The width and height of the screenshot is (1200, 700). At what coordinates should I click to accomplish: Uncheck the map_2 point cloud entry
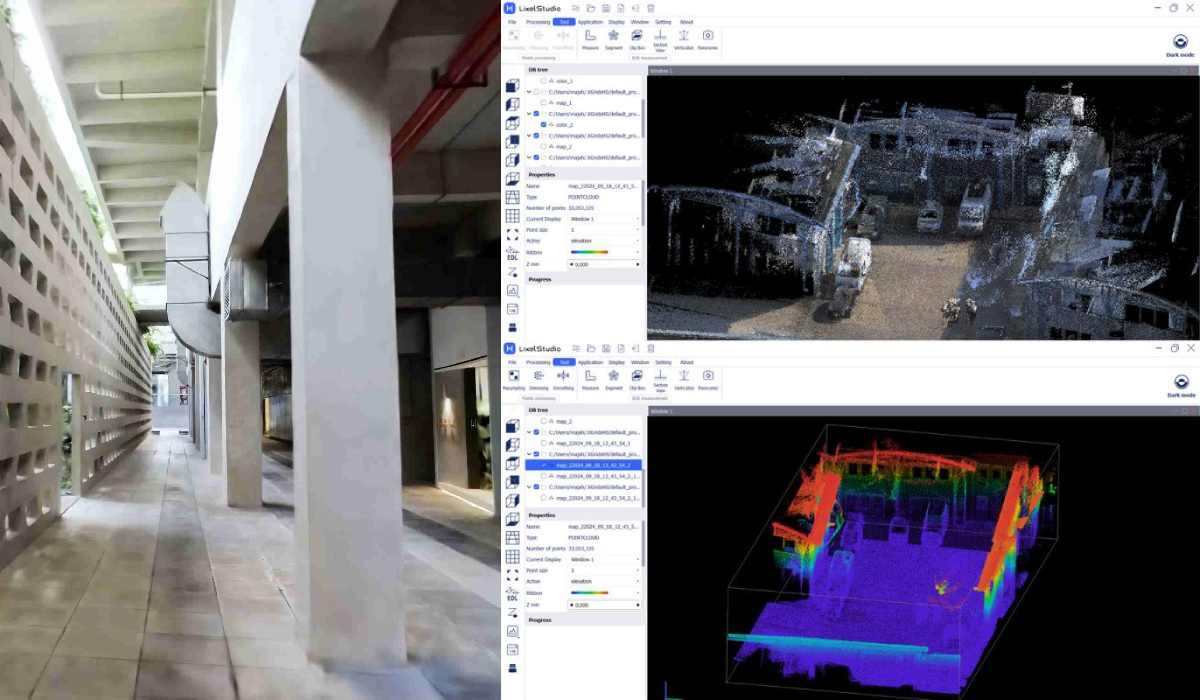point(542,146)
